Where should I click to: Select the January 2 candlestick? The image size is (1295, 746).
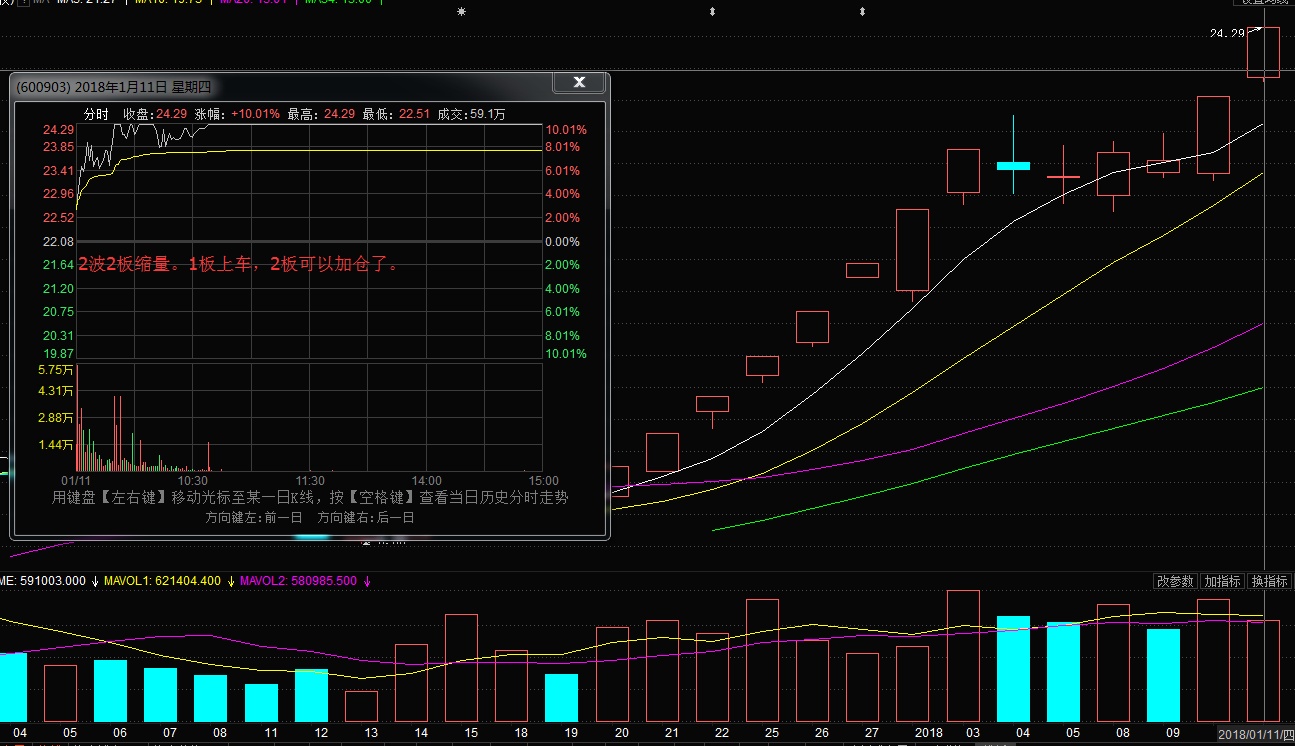[x=912, y=249]
